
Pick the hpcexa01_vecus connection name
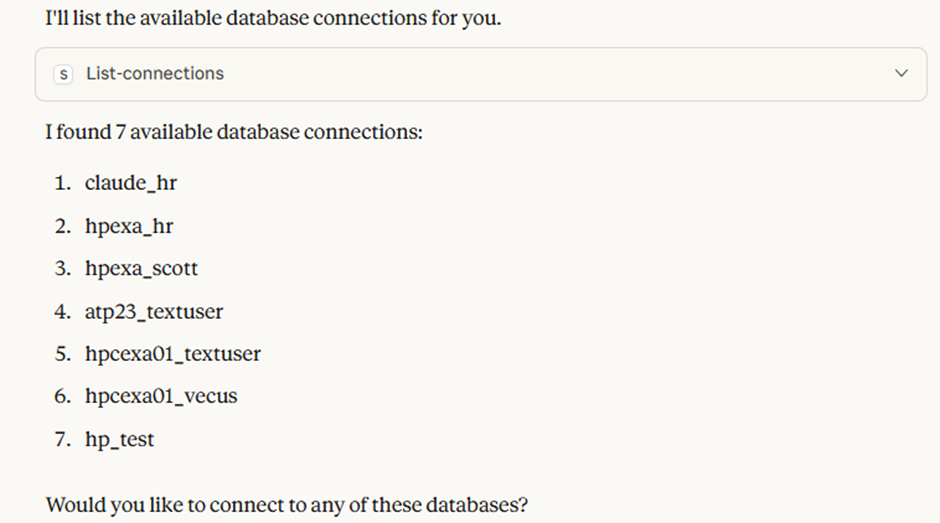click(161, 397)
